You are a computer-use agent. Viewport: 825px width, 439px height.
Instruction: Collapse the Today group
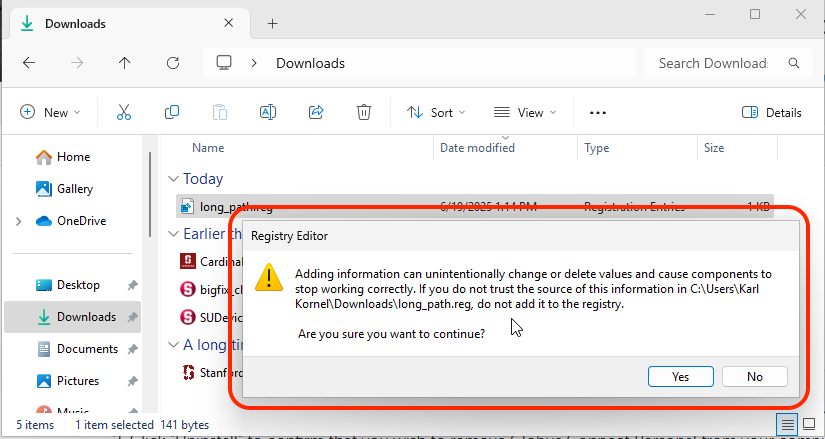[173, 179]
